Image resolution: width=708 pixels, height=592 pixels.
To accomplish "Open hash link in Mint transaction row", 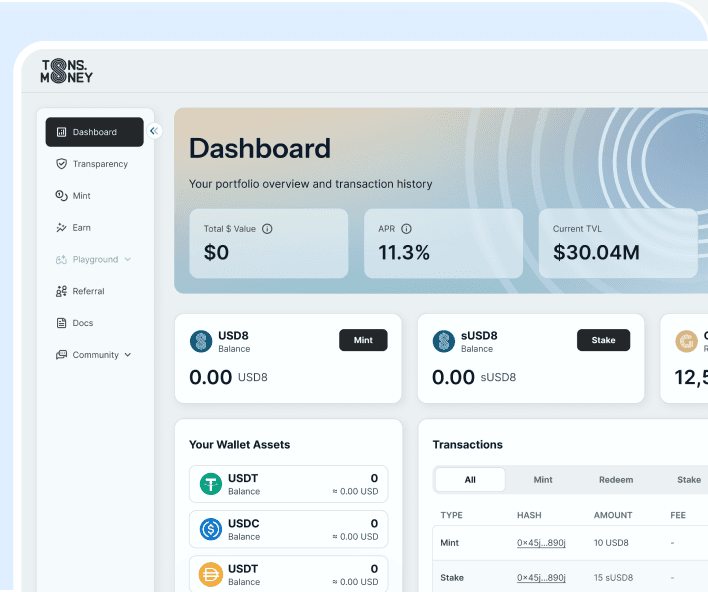I will coord(541,543).
